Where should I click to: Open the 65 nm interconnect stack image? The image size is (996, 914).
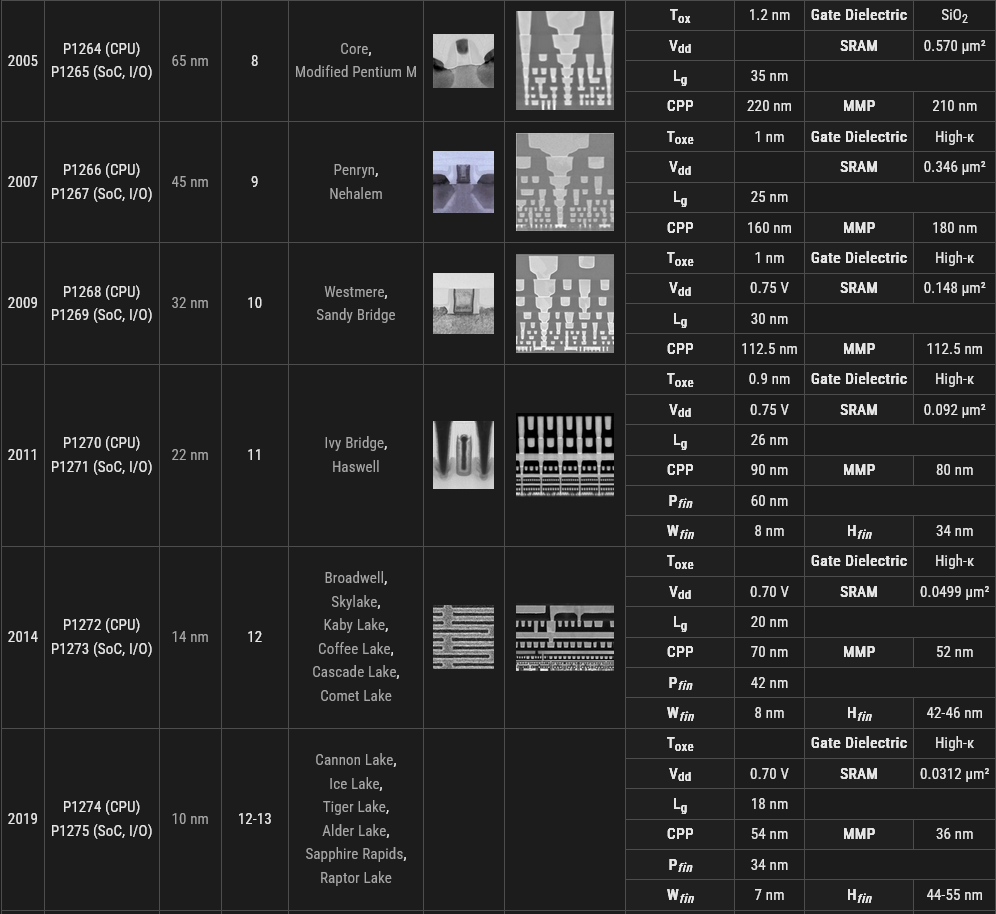coord(565,60)
